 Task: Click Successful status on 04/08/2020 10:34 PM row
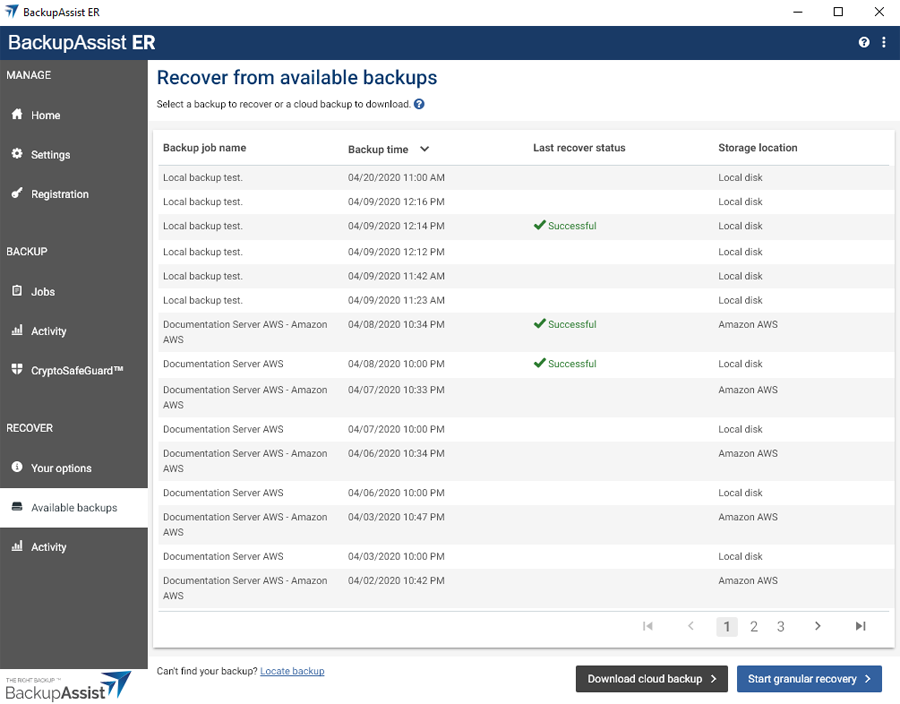click(565, 324)
